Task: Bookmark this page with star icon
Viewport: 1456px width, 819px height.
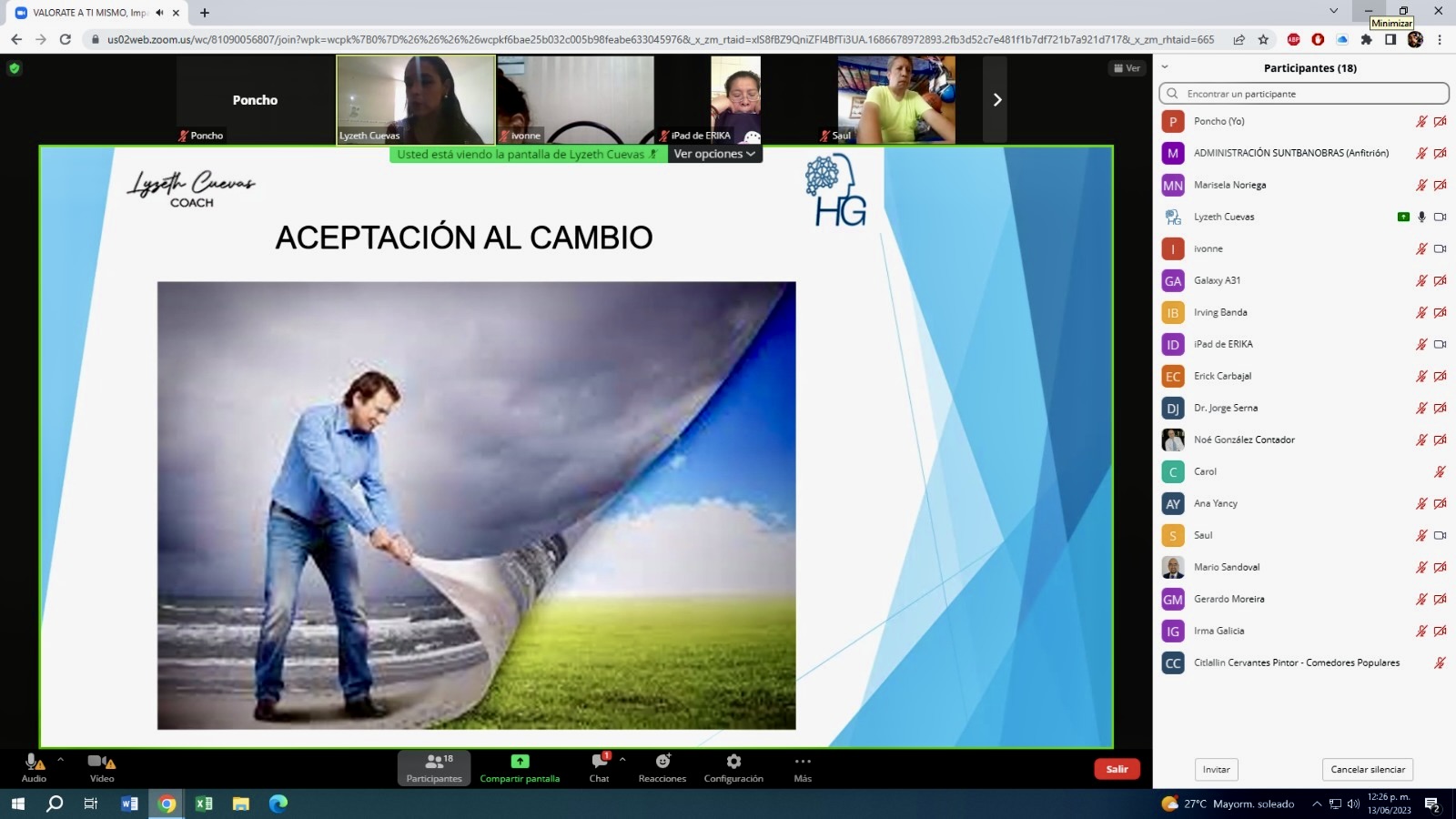Action: (1263, 39)
